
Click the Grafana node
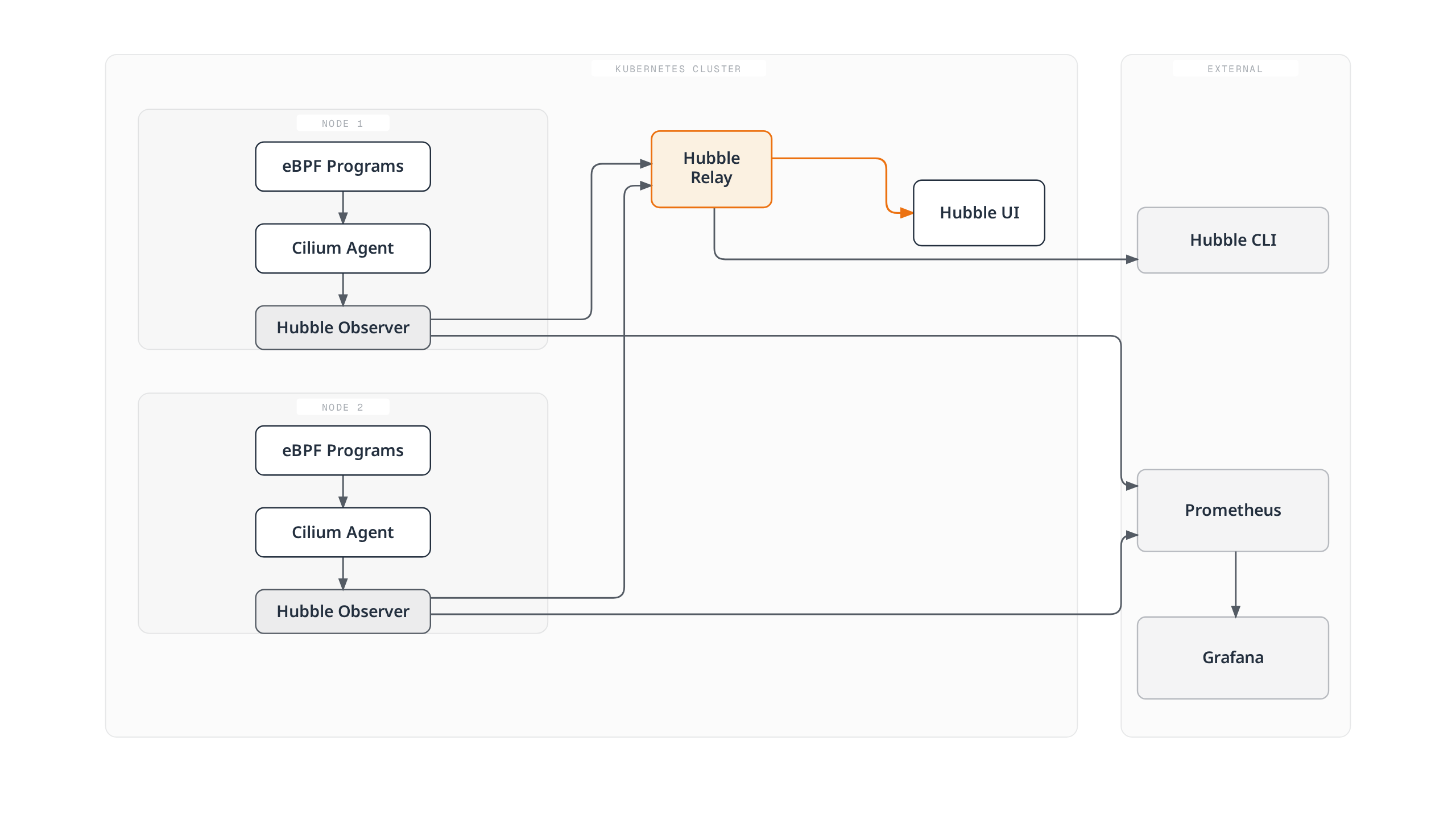coord(1233,657)
